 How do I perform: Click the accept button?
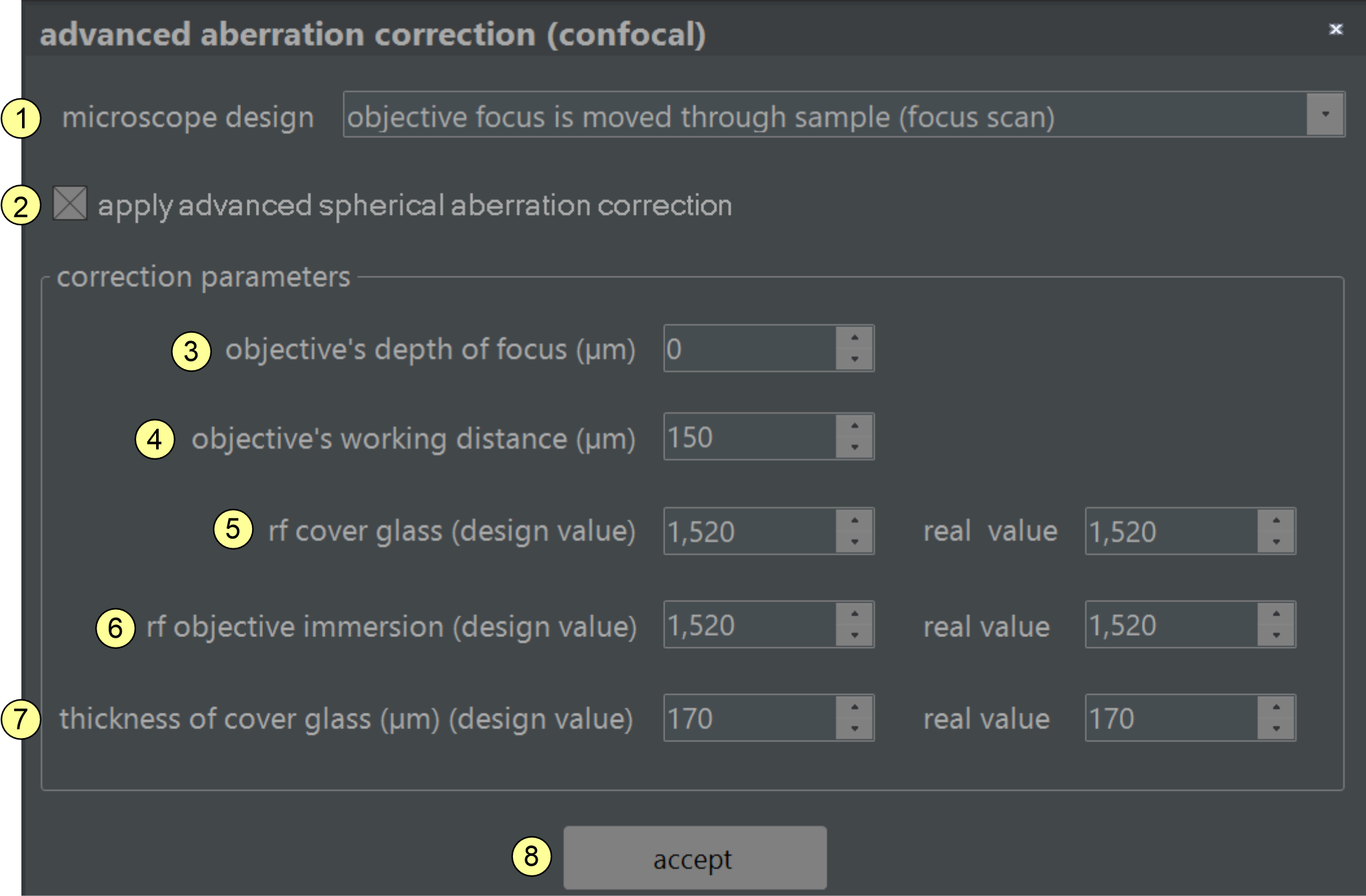(x=694, y=858)
